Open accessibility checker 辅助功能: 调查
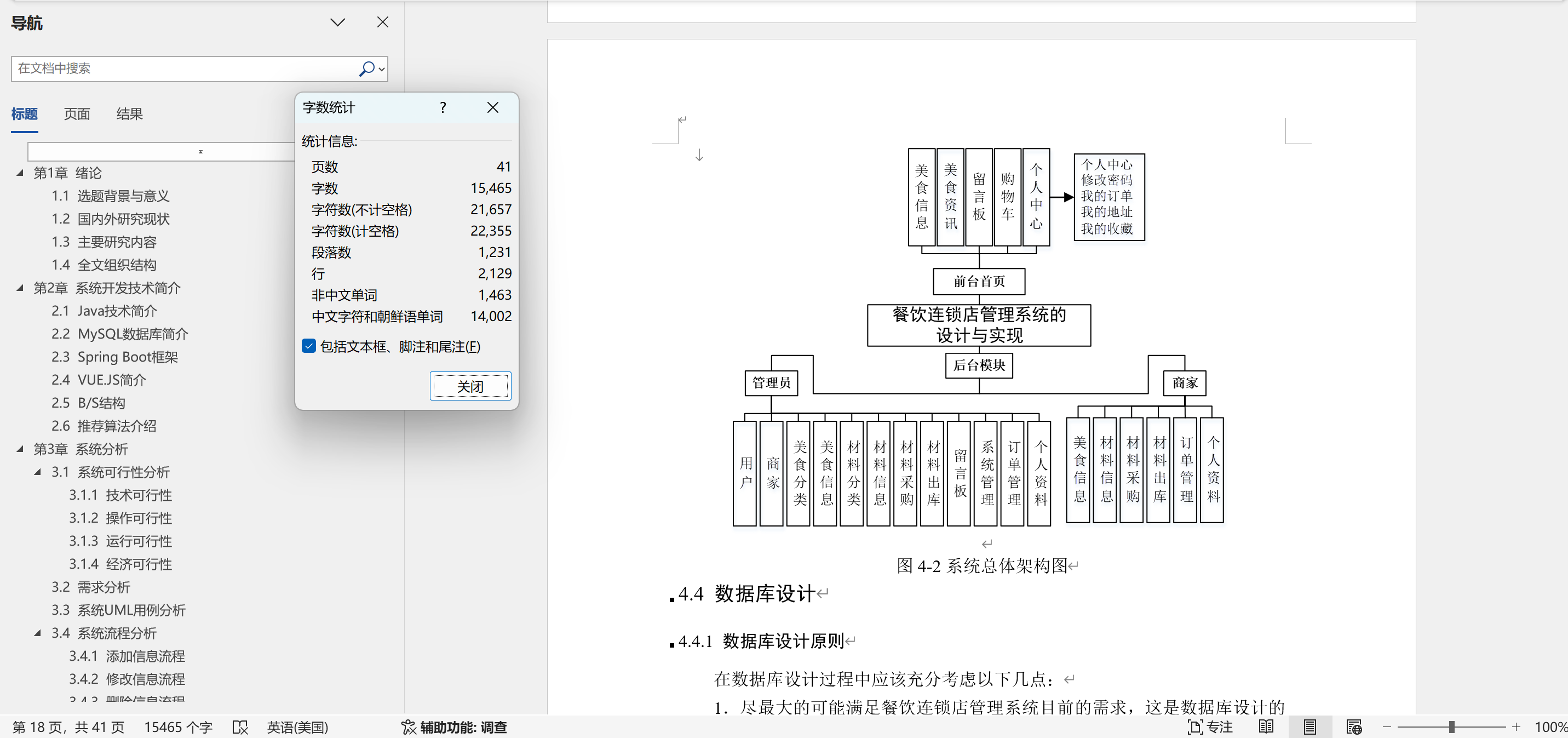The image size is (1568, 738). (x=454, y=728)
